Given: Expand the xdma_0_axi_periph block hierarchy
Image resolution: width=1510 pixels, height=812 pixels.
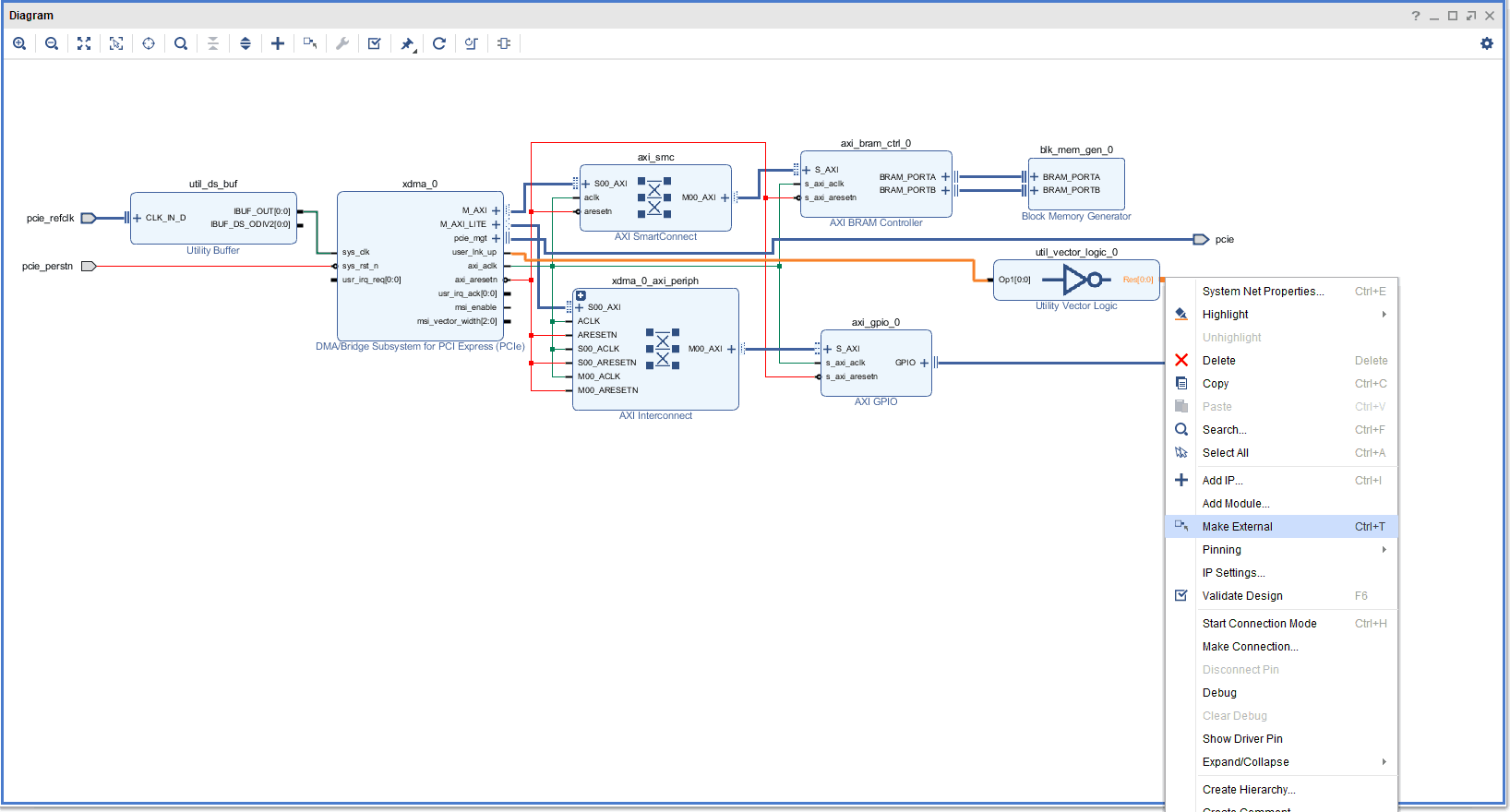Looking at the screenshot, I should pos(581,296).
